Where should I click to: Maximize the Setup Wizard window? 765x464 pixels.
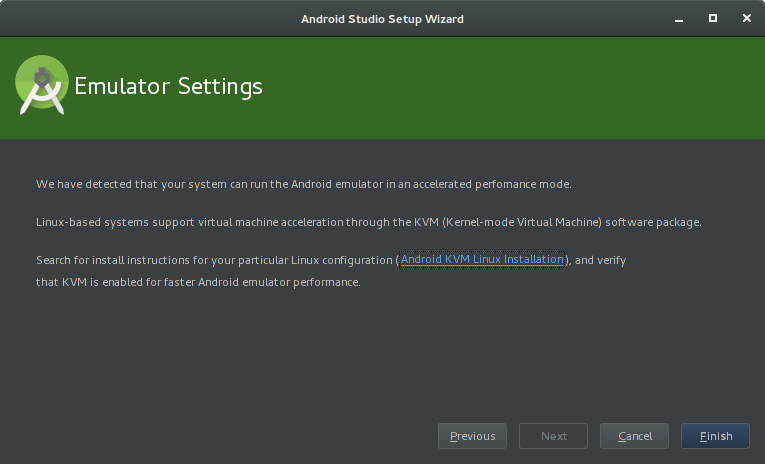[713, 19]
